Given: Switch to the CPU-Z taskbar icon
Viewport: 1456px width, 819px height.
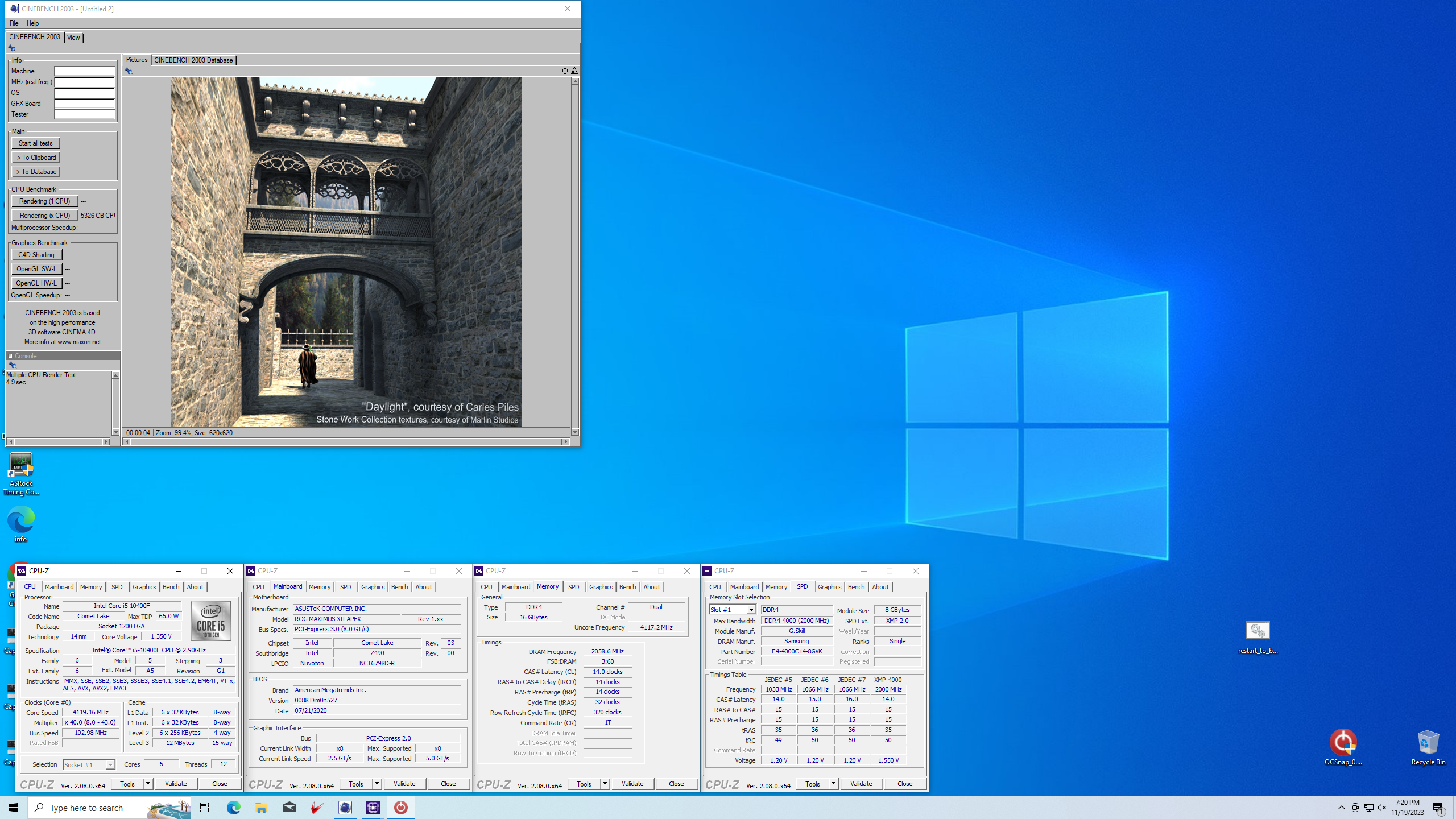Looking at the screenshot, I should pyautogui.click(x=373, y=808).
